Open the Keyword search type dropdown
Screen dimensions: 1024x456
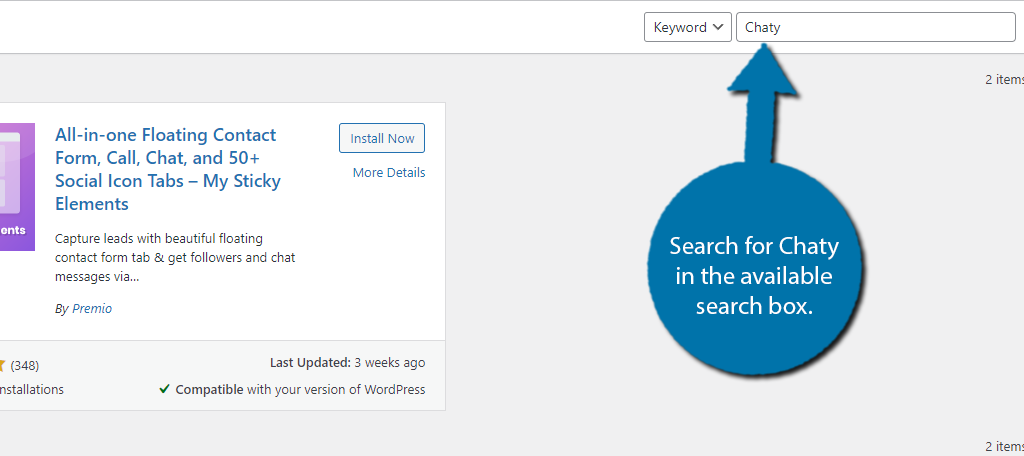(x=687, y=28)
